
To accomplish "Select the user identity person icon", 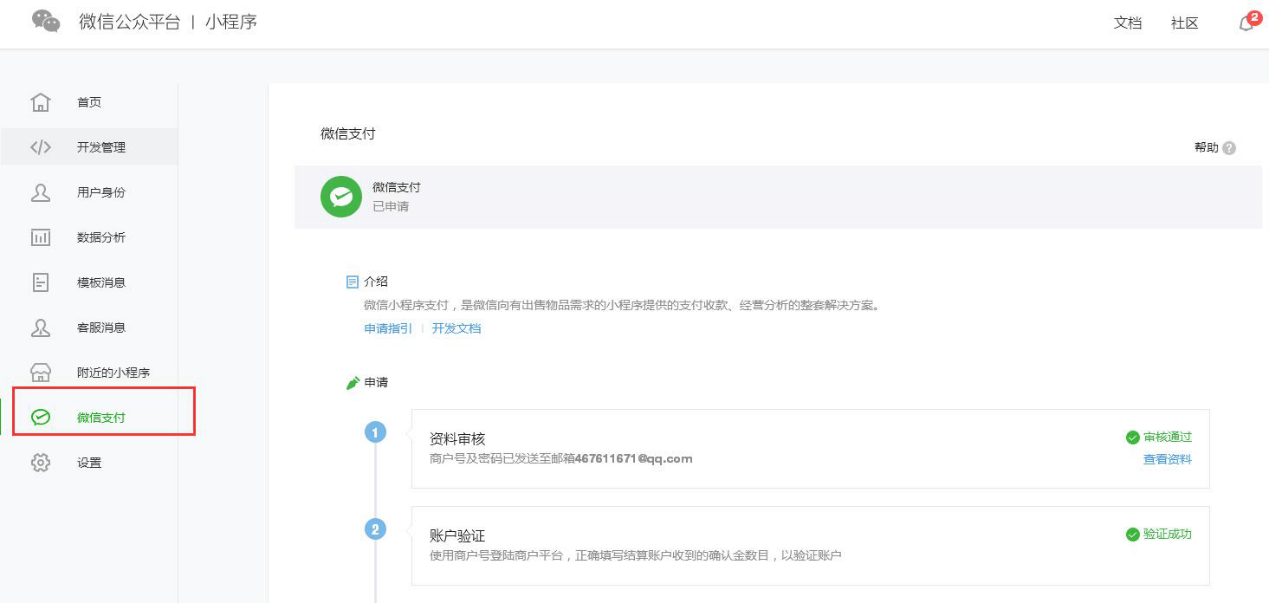I will coord(40,192).
